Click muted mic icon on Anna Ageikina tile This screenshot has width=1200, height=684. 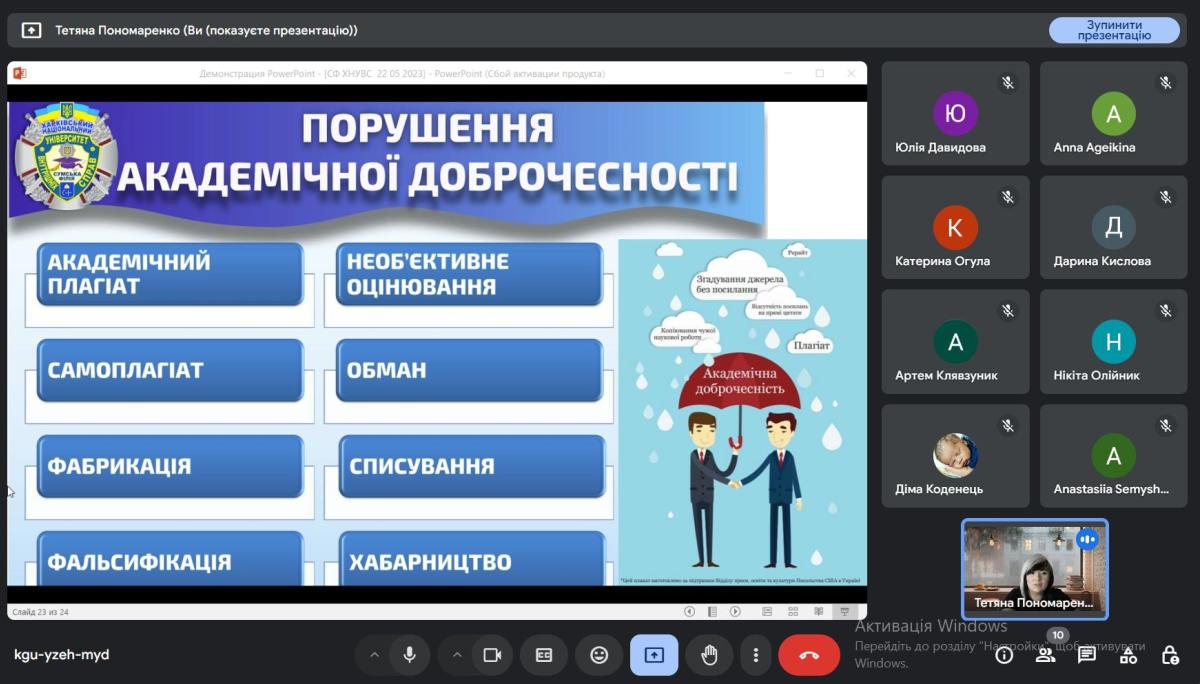(1166, 83)
